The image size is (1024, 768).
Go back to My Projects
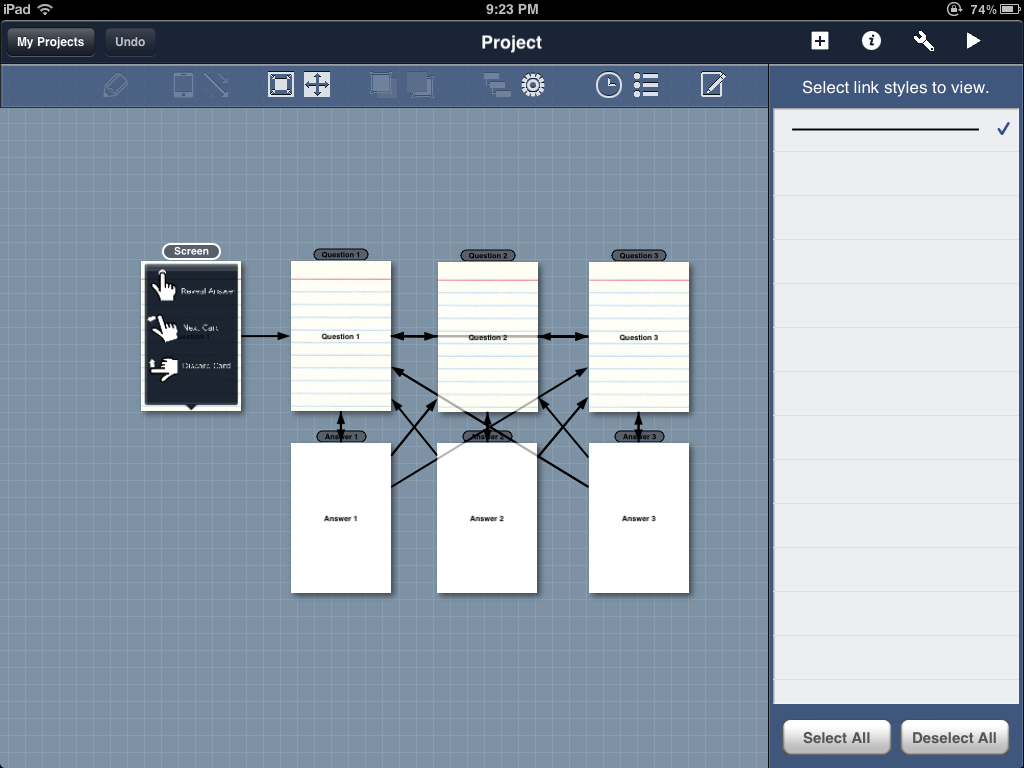[51, 42]
